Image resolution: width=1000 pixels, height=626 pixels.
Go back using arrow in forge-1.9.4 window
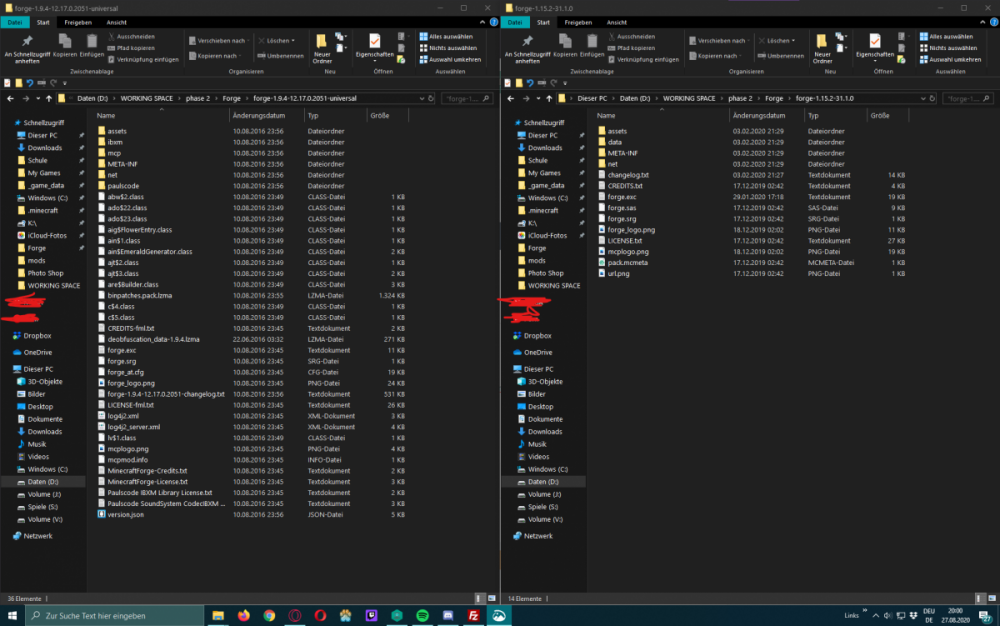10,99
